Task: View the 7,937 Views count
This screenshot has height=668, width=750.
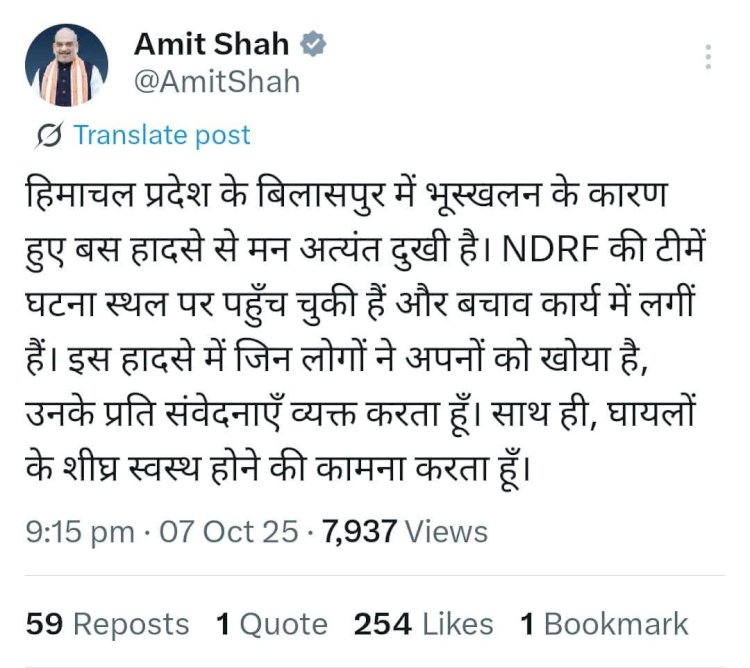Action: [405, 531]
